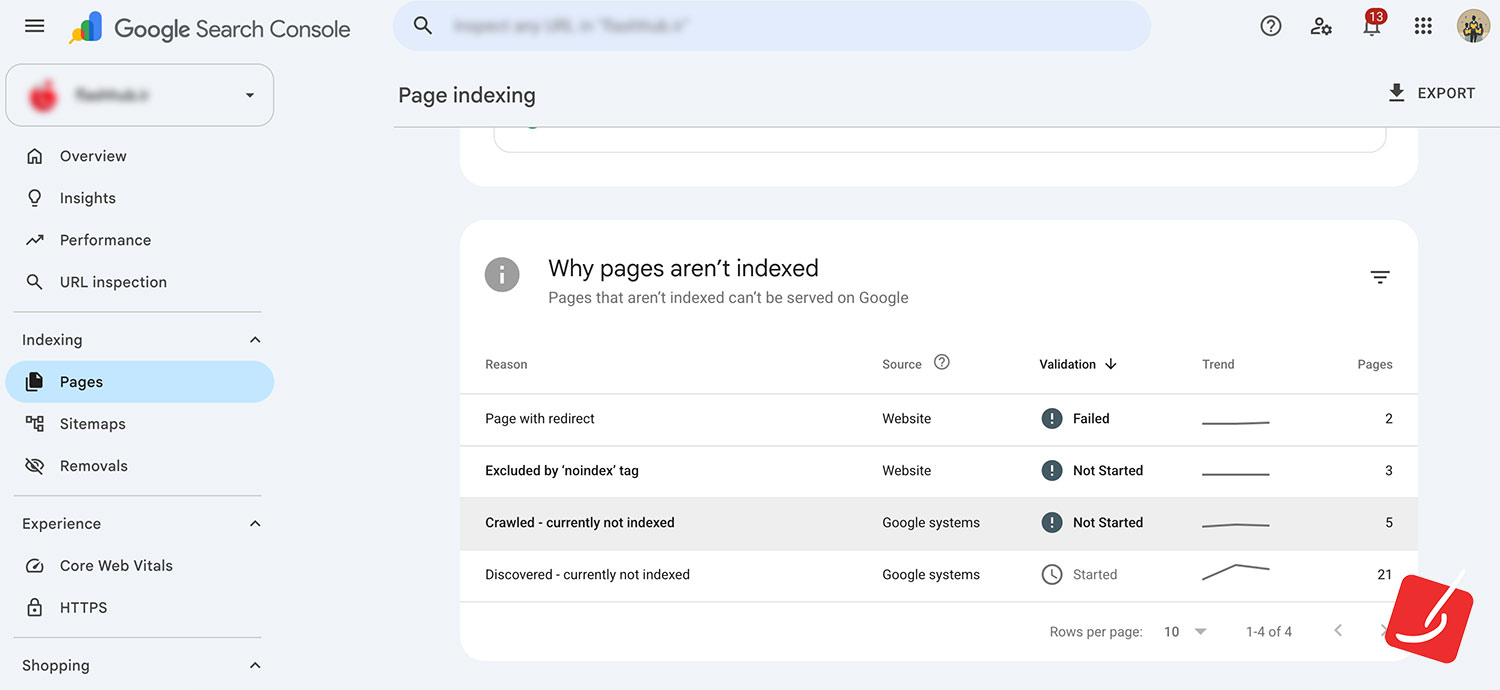The image size is (1500, 690).
Task: Open the hamburger main menu
Action: point(35,26)
